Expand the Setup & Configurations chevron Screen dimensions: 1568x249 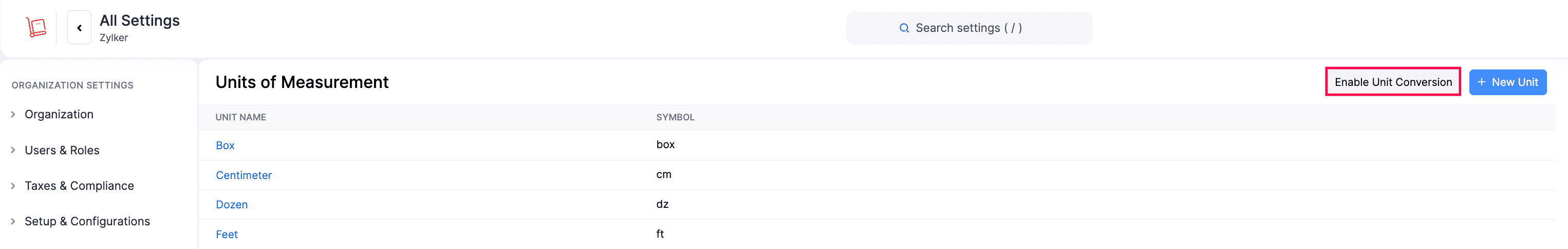pyautogui.click(x=13, y=222)
